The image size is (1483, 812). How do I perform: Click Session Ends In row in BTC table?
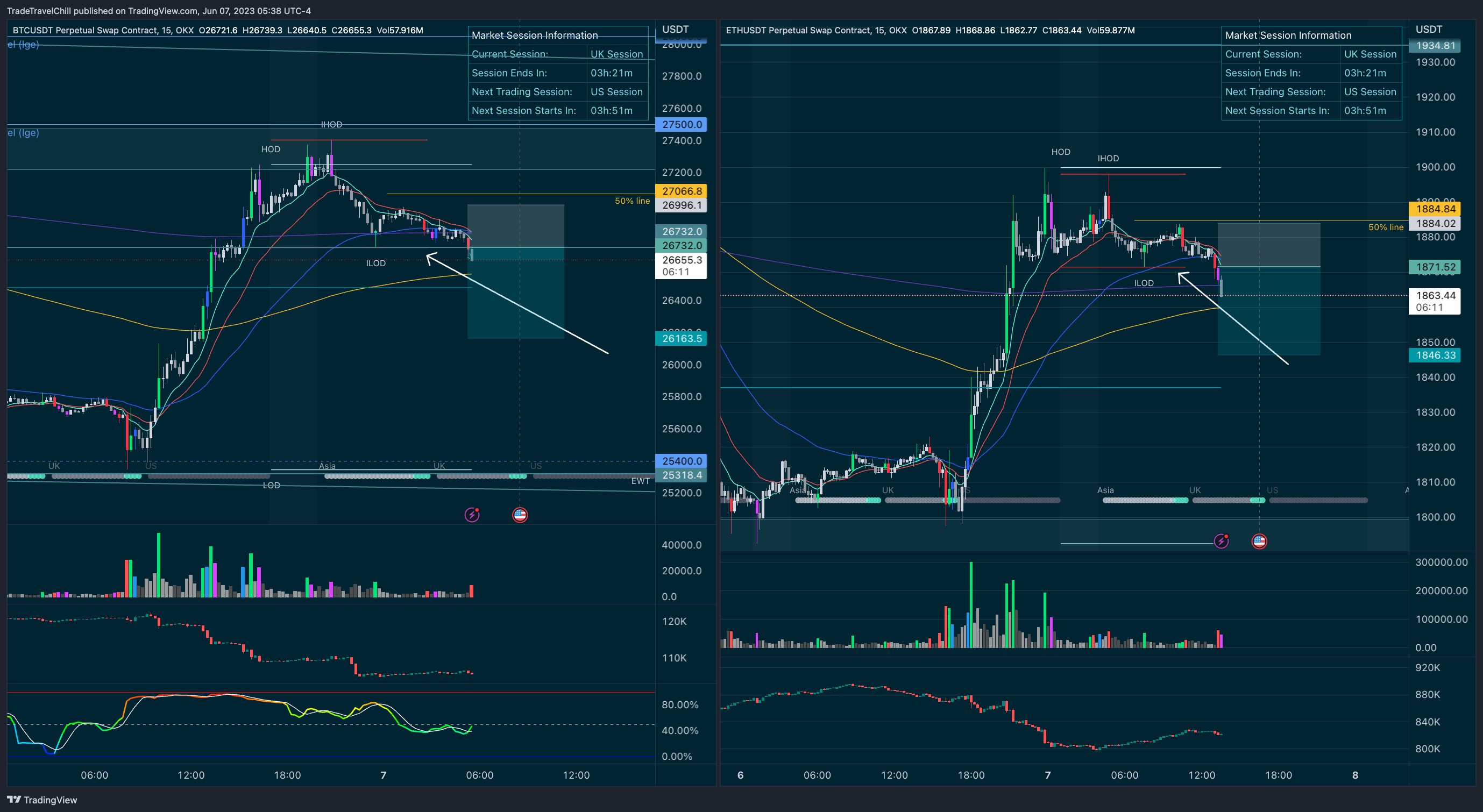[558, 73]
